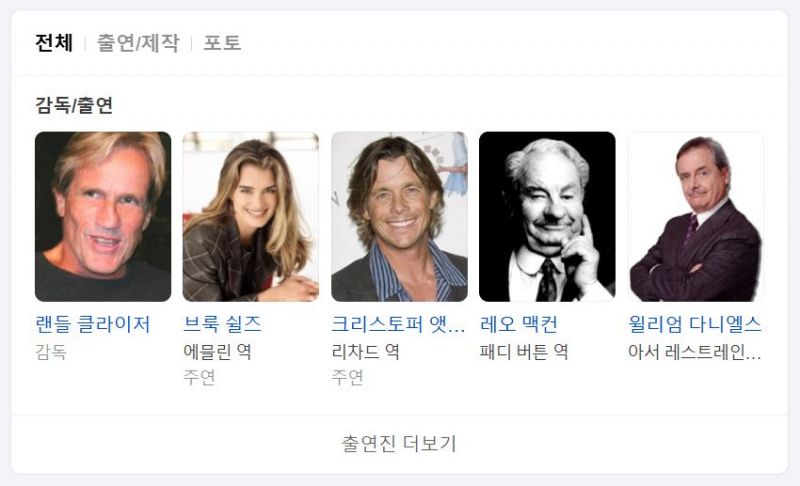Open the 레오 맥컨 name link
The width and height of the screenshot is (800, 486).
coord(519,324)
